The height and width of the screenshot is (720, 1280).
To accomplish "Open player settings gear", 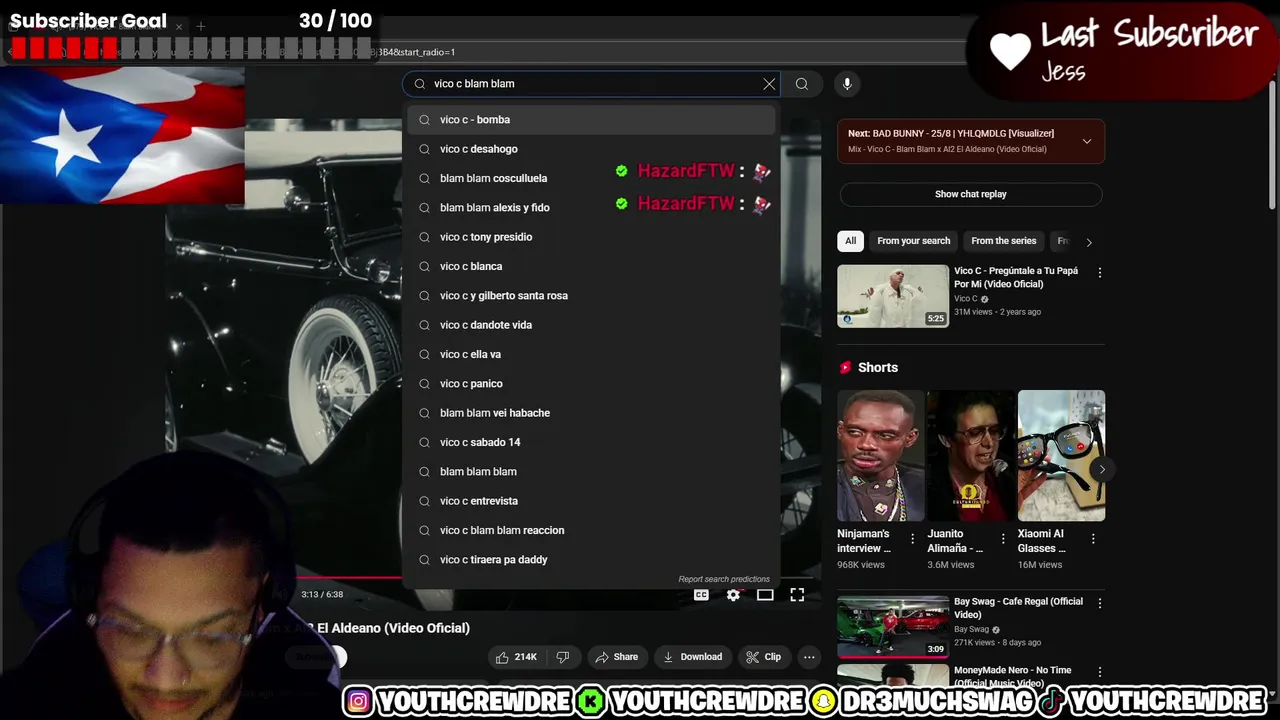I will [733, 595].
